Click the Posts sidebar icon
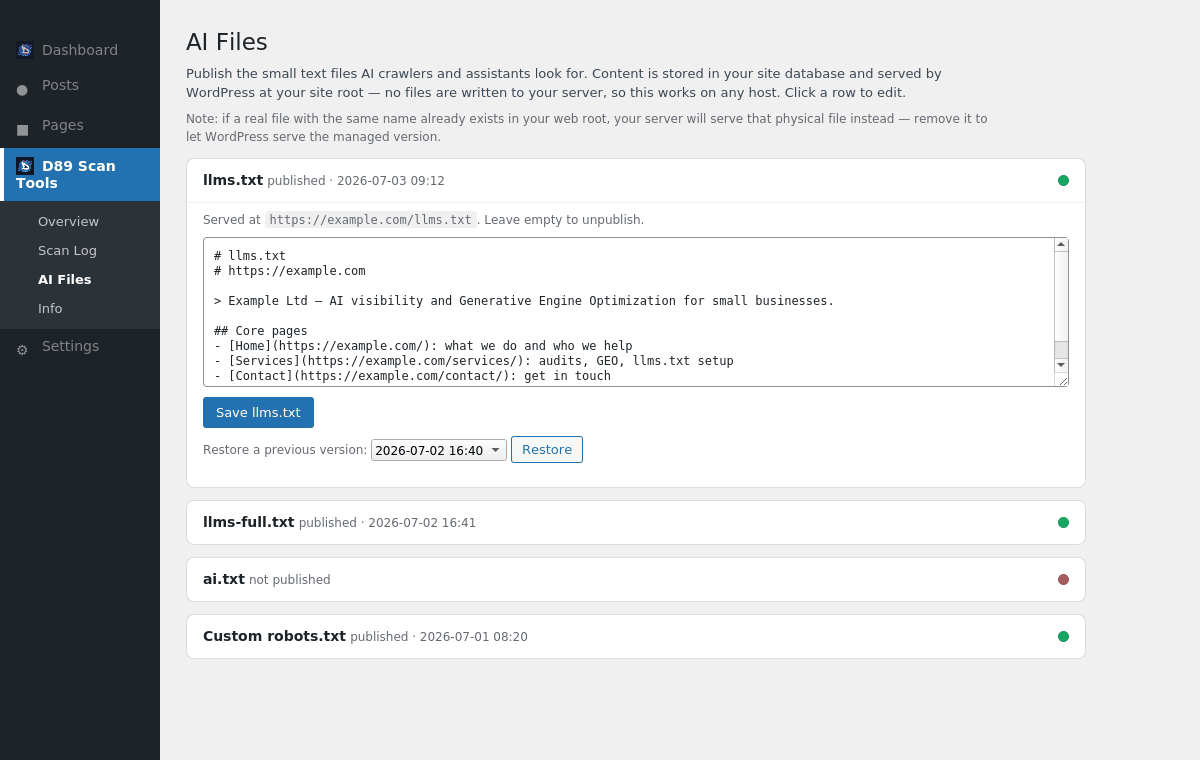This screenshot has height=760, width=1200. (22, 90)
